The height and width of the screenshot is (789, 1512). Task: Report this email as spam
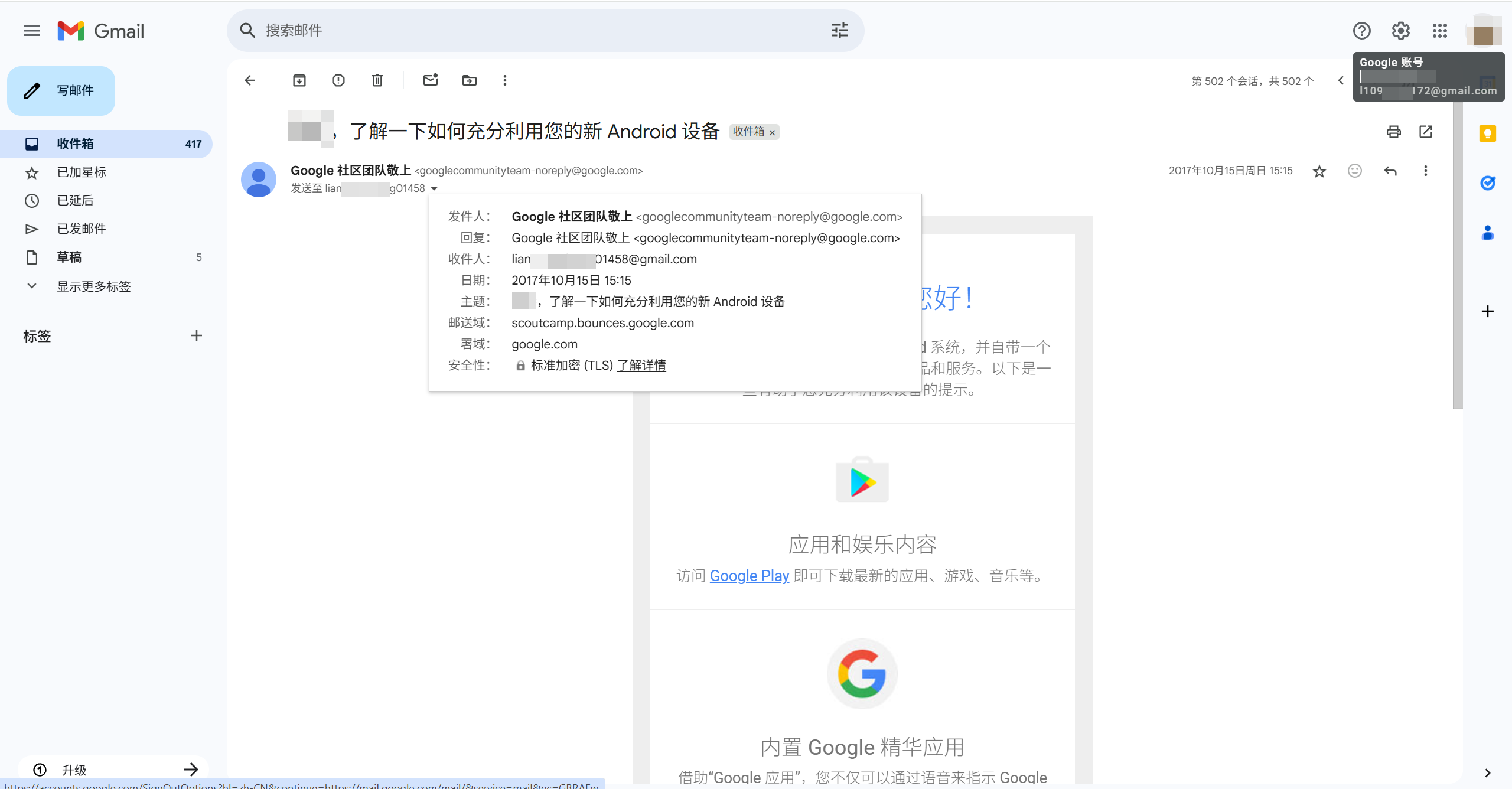point(338,80)
